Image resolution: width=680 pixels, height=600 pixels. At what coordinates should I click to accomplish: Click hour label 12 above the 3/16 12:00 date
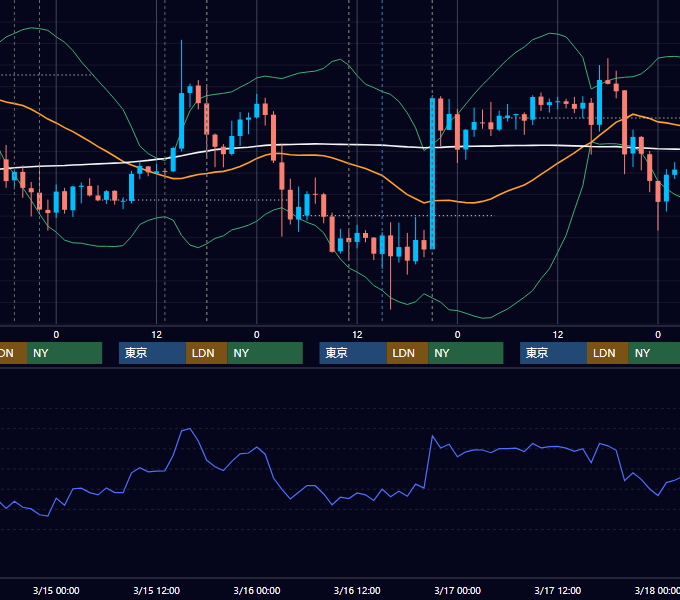click(x=357, y=335)
